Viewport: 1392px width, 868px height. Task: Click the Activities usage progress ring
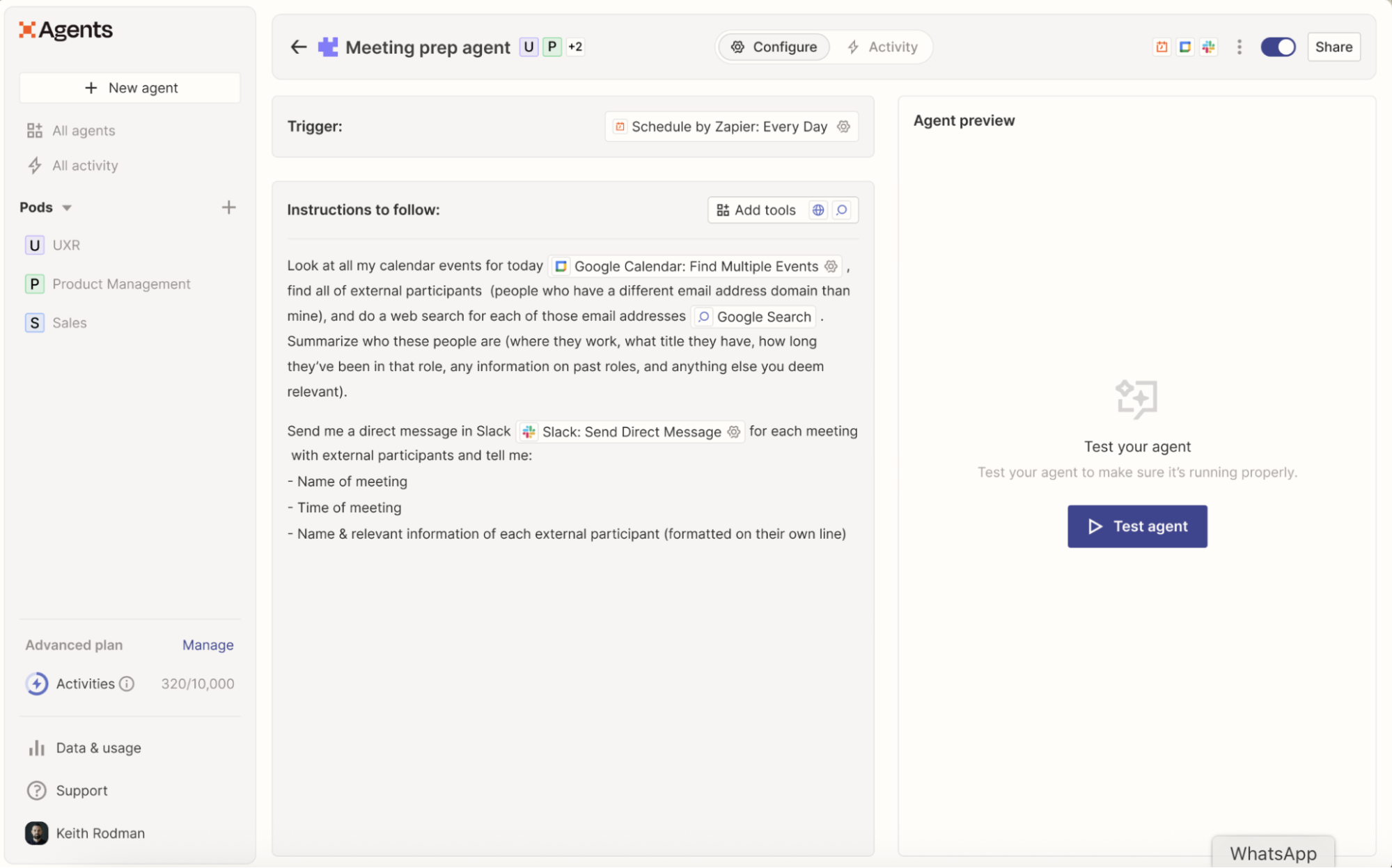pyautogui.click(x=37, y=684)
